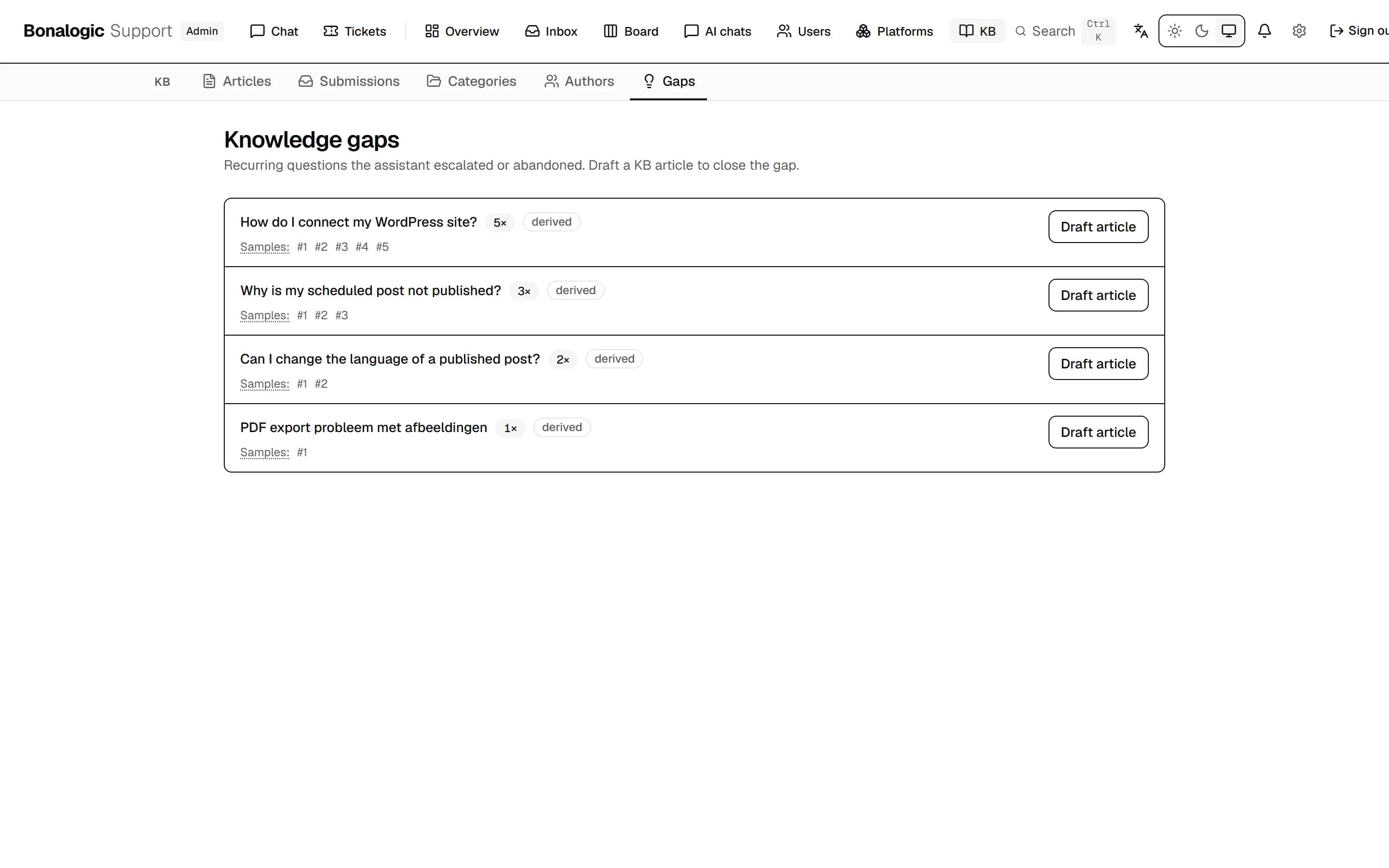Go to Overview in top navigation
1389x868 pixels.
(x=462, y=31)
